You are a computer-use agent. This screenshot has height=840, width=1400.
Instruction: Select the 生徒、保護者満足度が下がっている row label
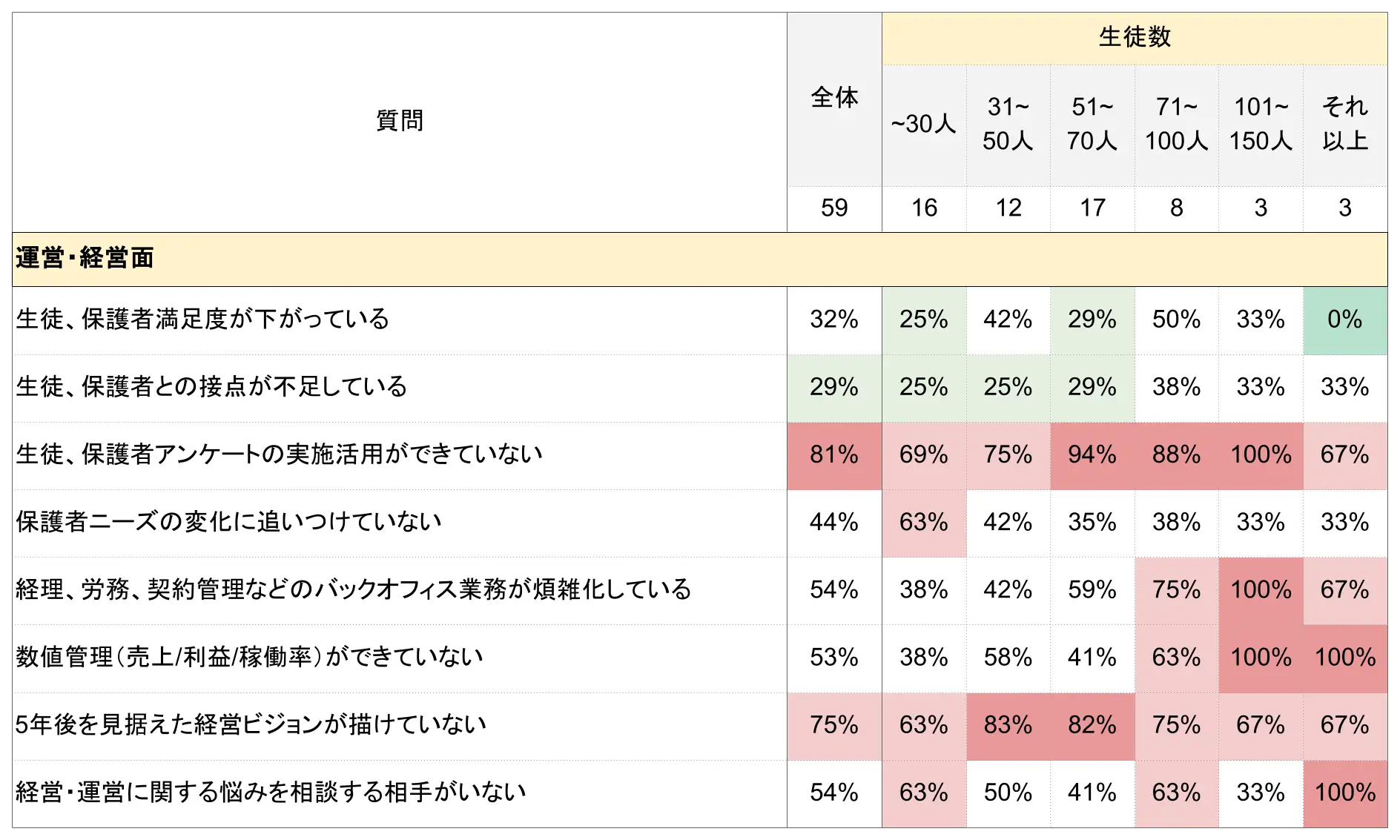202,320
